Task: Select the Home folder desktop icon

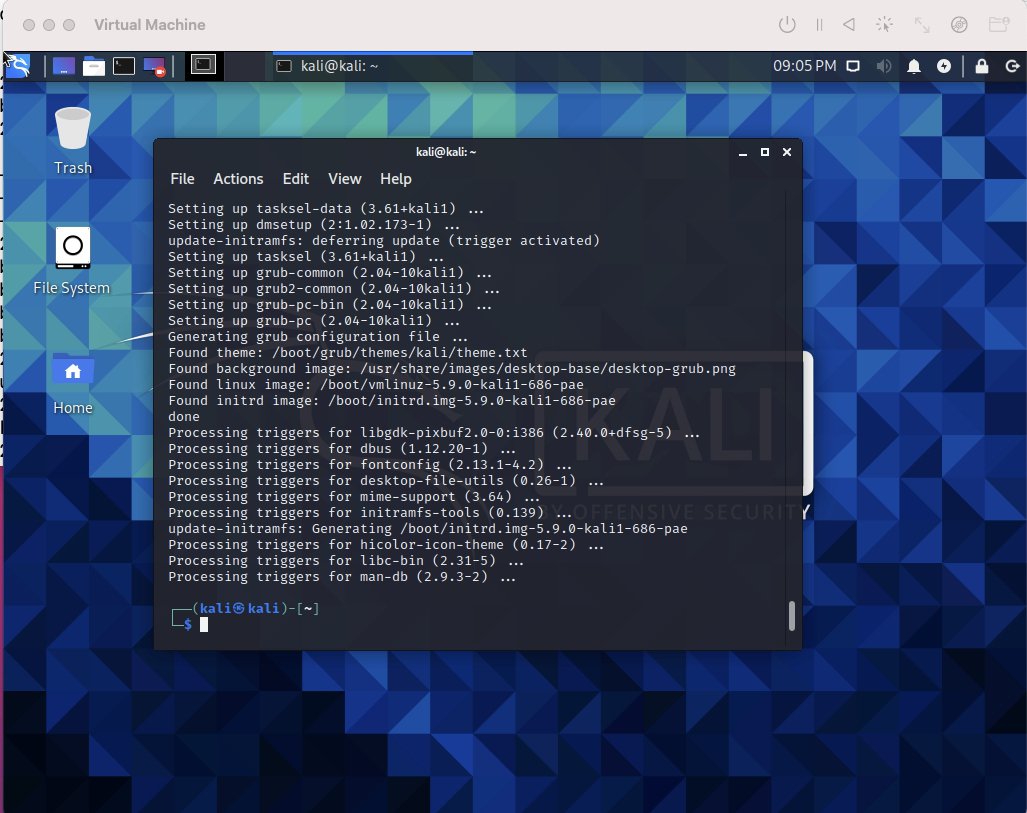Action: pos(73,383)
